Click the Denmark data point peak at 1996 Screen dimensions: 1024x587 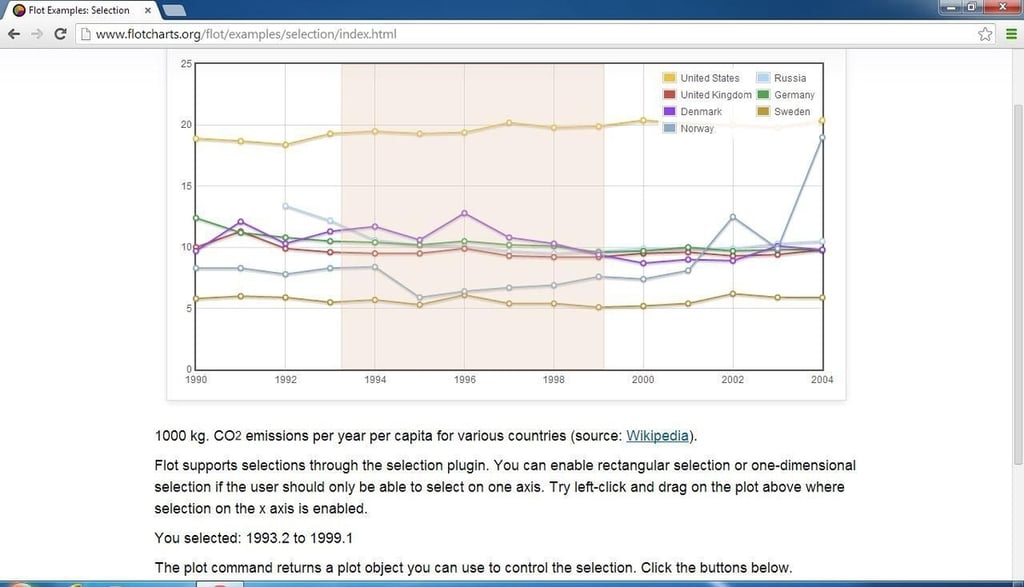click(x=464, y=214)
